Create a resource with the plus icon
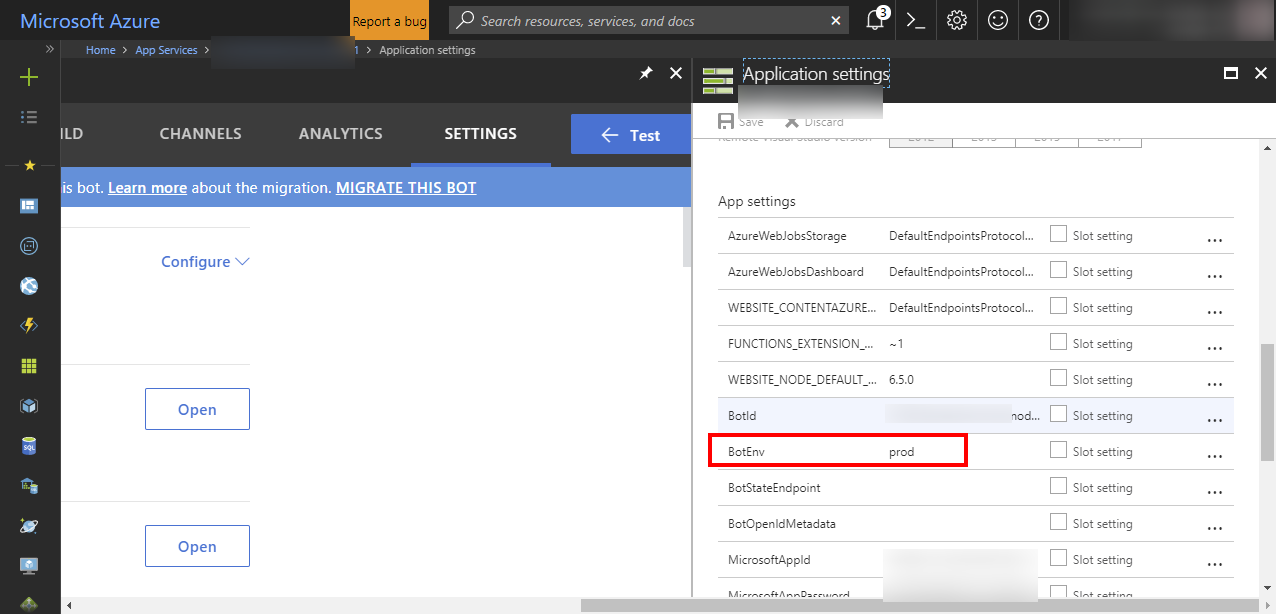 (29, 76)
